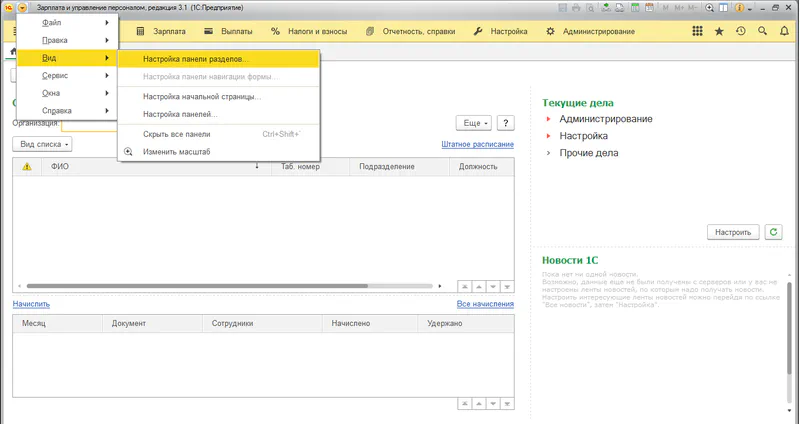The image size is (800, 424).
Task: Open the notifications bell
Action: (x=784, y=31)
